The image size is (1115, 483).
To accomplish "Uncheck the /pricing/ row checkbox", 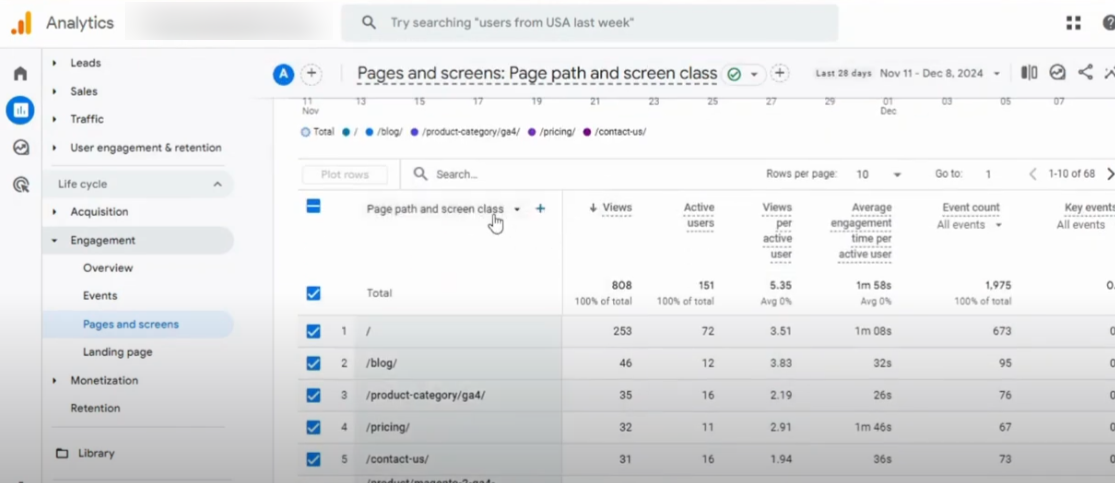I will [x=313, y=427].
